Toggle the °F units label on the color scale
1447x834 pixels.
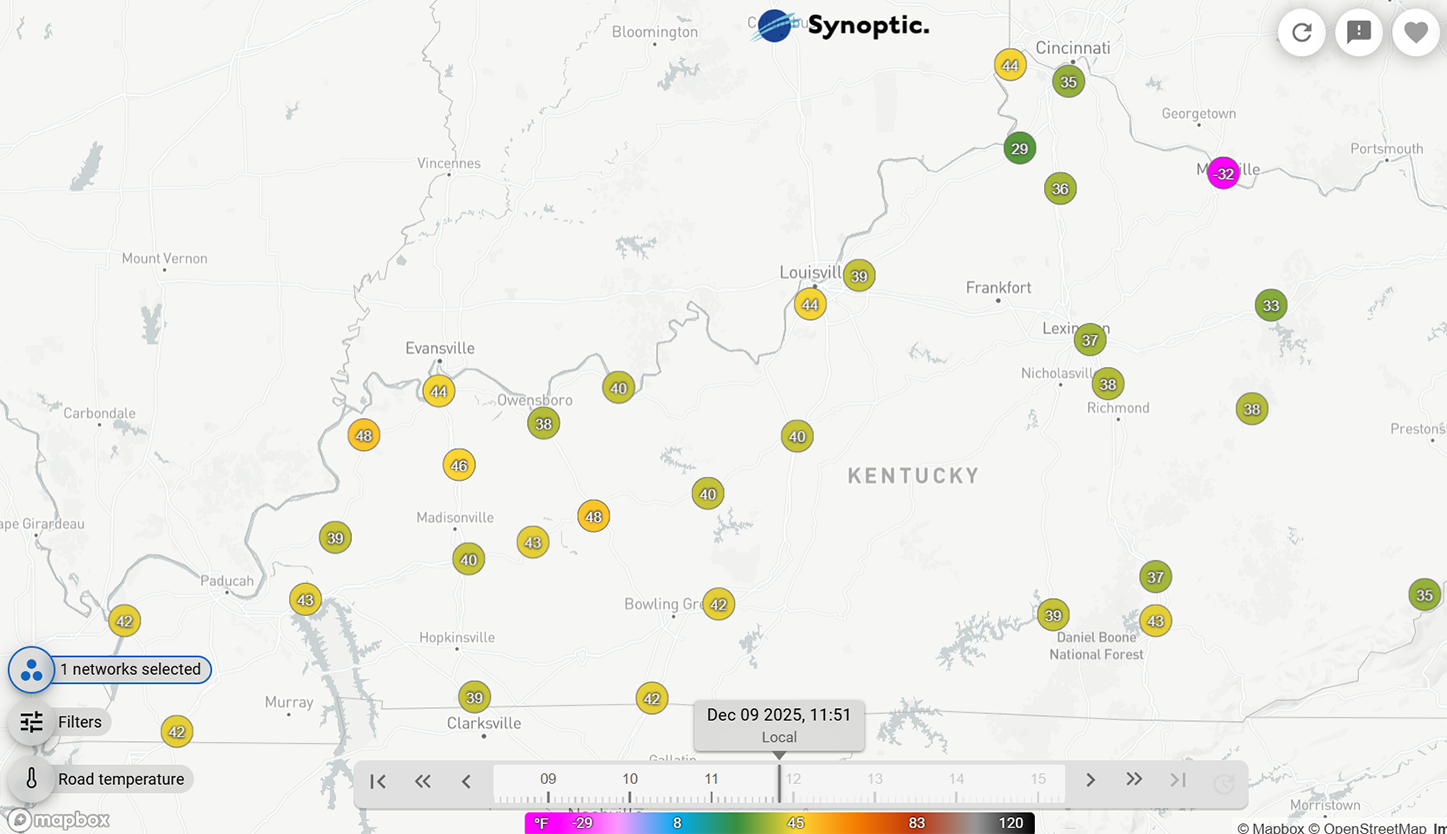click(541, 823)
